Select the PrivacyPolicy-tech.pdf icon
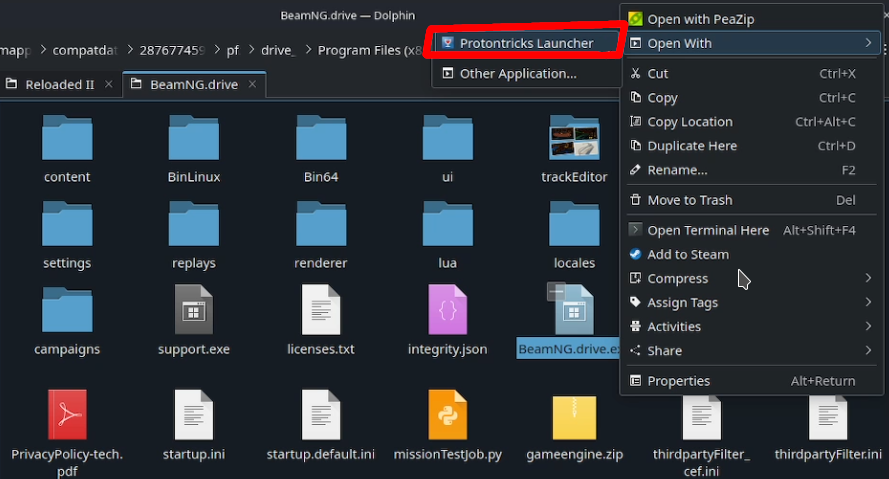 (67, 414)
